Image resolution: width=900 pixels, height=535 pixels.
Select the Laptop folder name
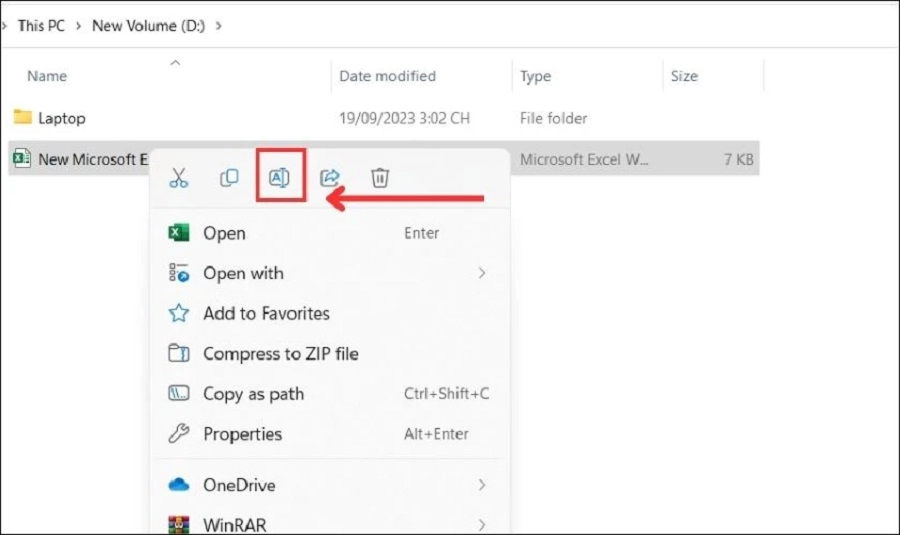pyautogui.click(x=62, y=118)
